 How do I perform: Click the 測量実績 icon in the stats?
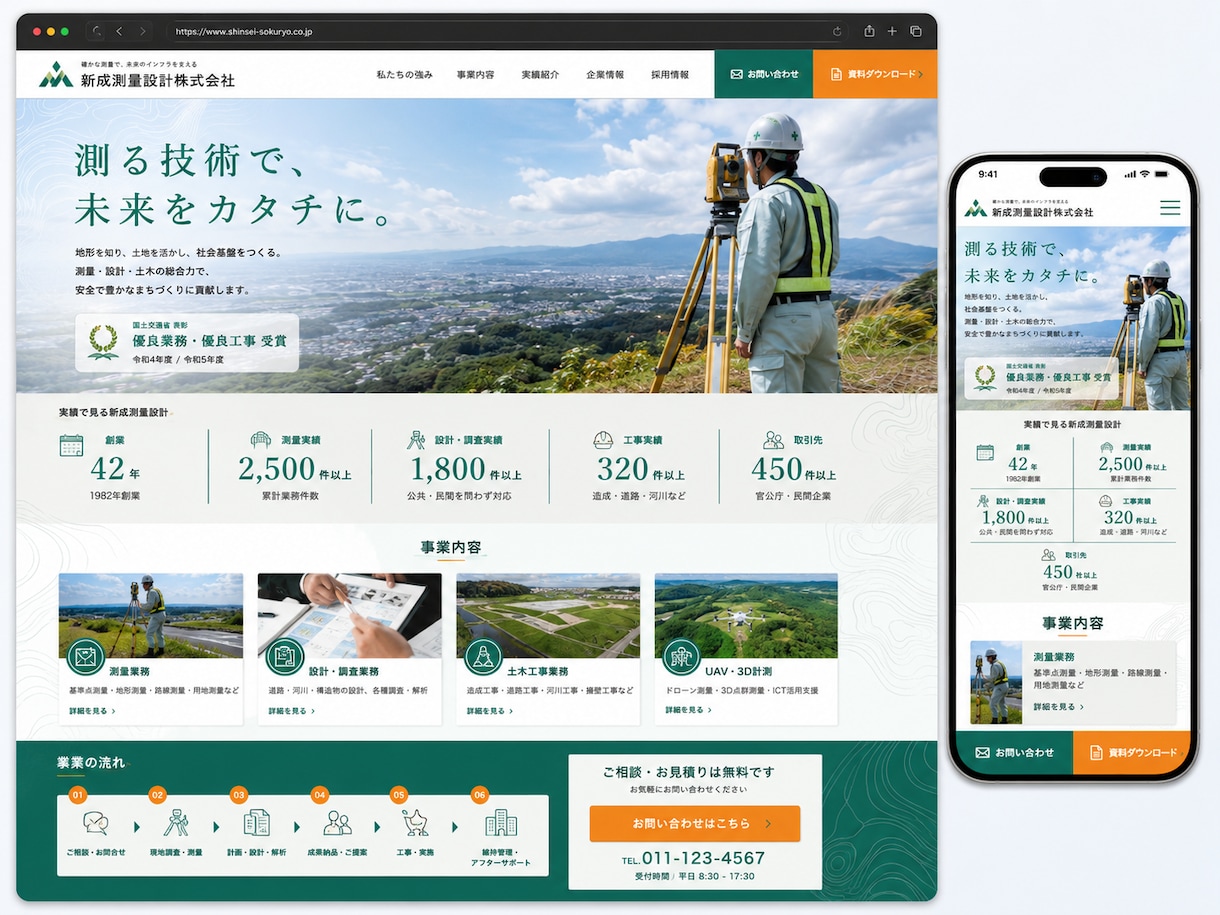[x=261, y=440]
